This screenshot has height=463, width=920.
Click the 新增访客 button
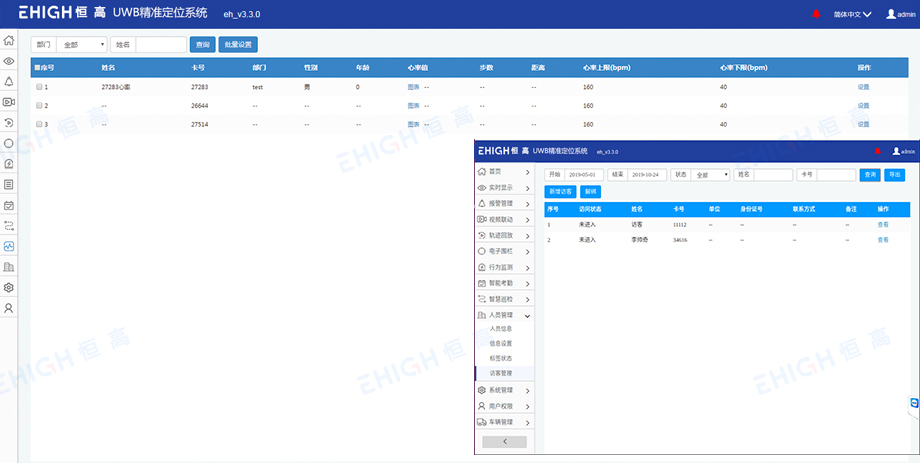(560, 192)
